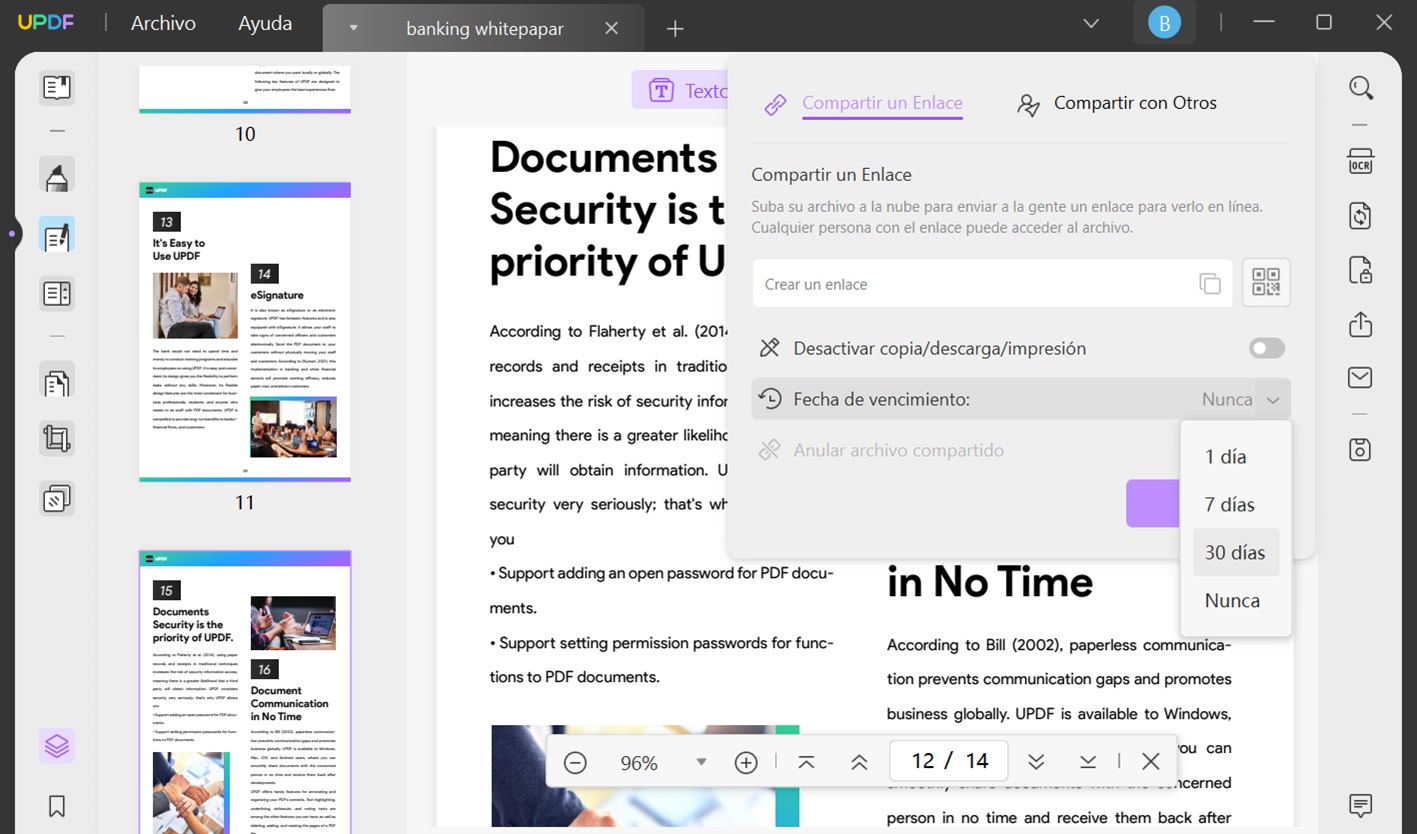Select the highlighted page 12 thumbnail

pos(245,692)
